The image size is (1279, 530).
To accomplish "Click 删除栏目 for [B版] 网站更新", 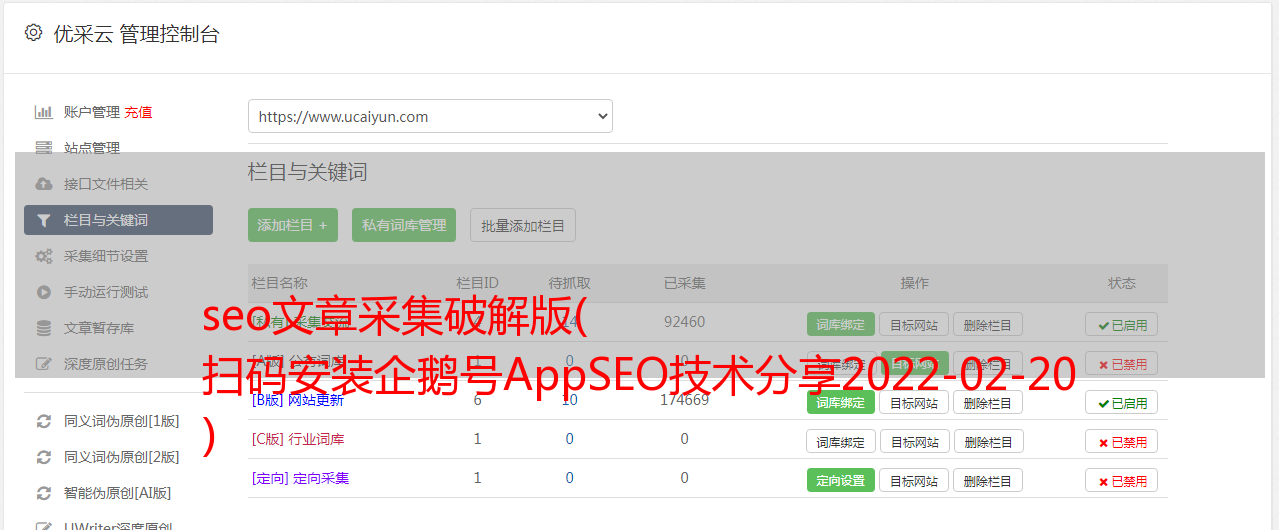I will (987, 402).
